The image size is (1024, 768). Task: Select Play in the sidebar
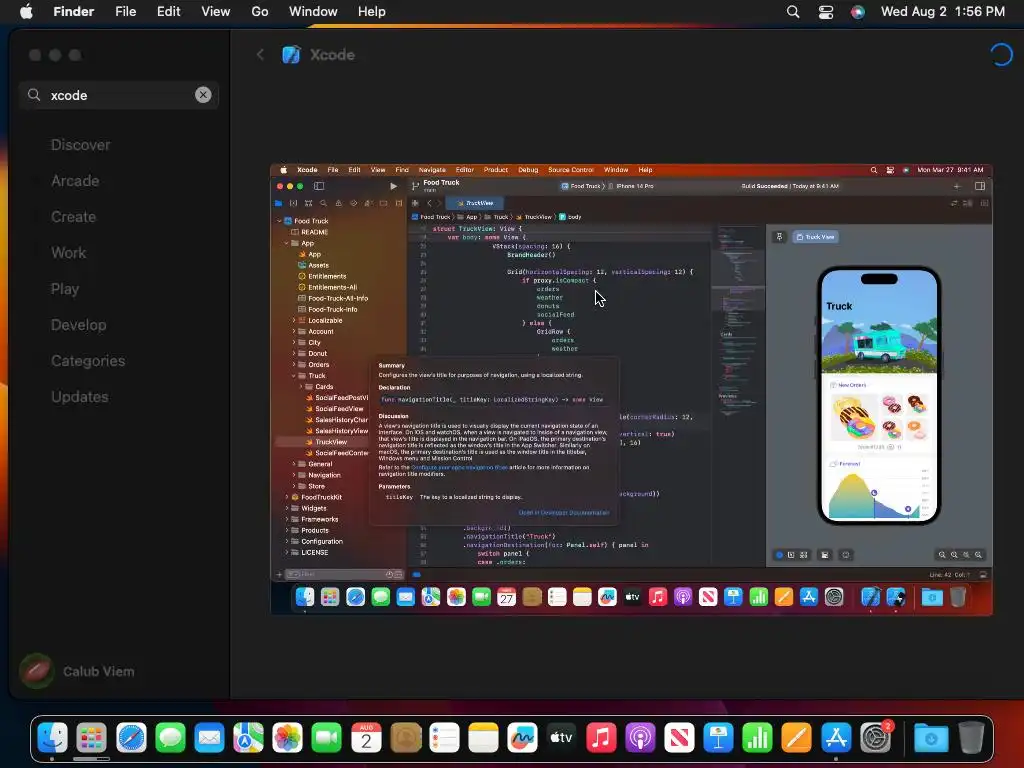coord(65,289)
